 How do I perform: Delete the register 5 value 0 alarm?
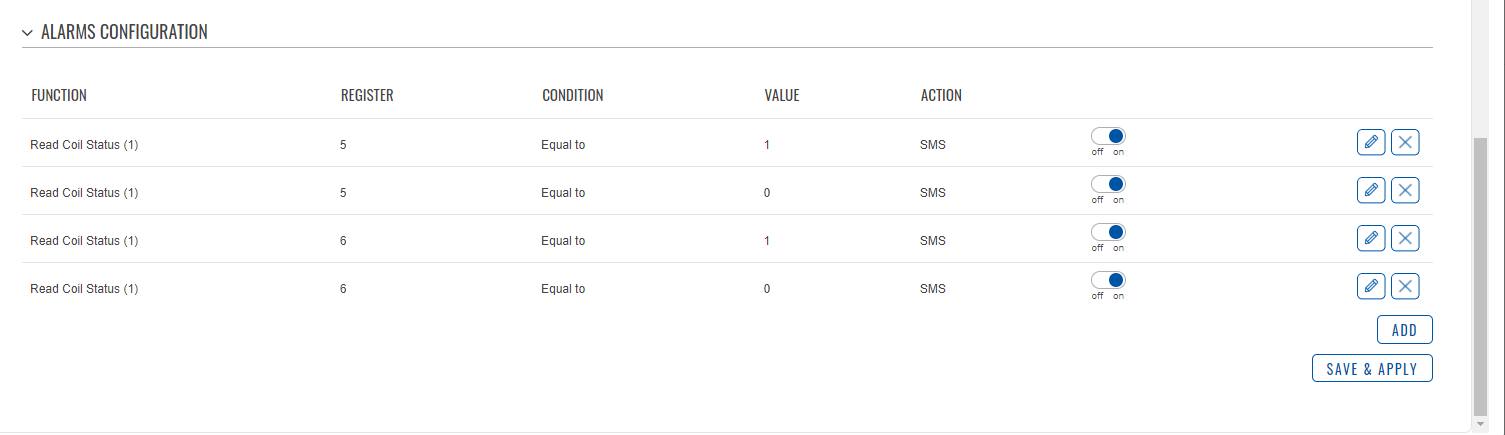point(1405,190)
